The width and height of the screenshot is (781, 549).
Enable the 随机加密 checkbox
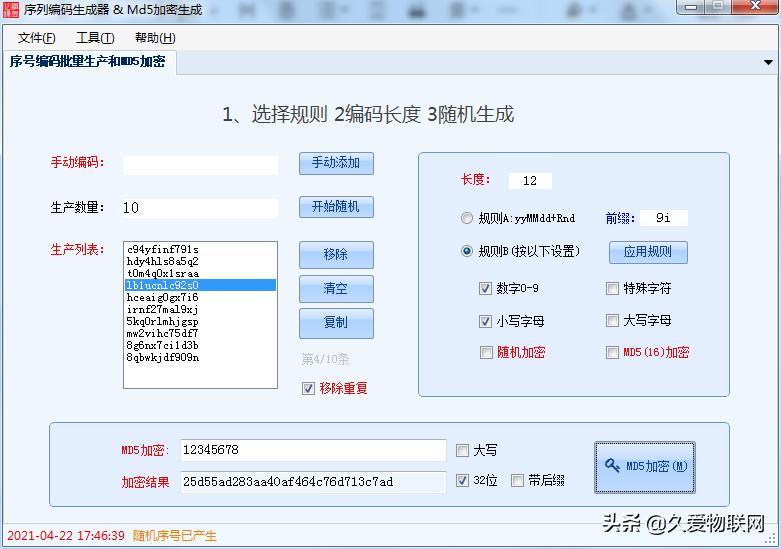click(x=486, y=353)
